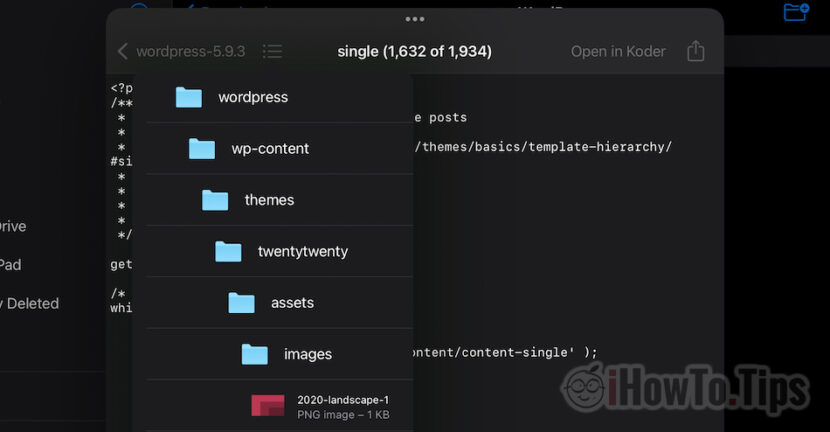Select the twentytwenty row in the outline
The image size is (830, 432).
302,251
